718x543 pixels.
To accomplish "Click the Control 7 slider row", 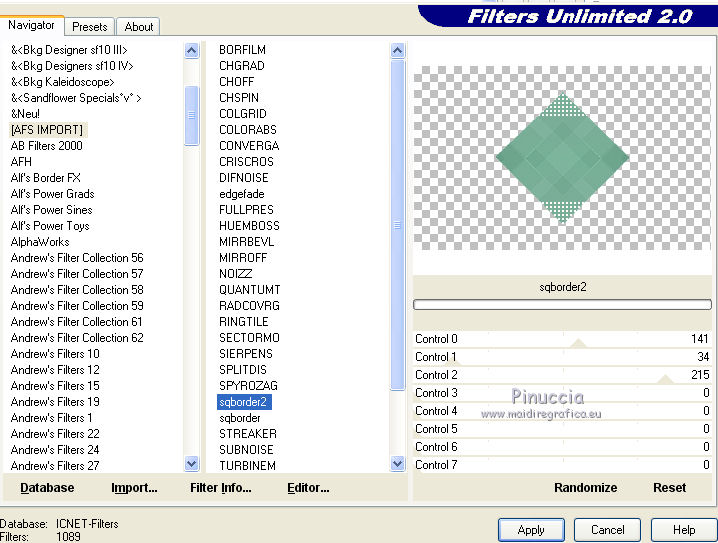I will pos(562,465).
